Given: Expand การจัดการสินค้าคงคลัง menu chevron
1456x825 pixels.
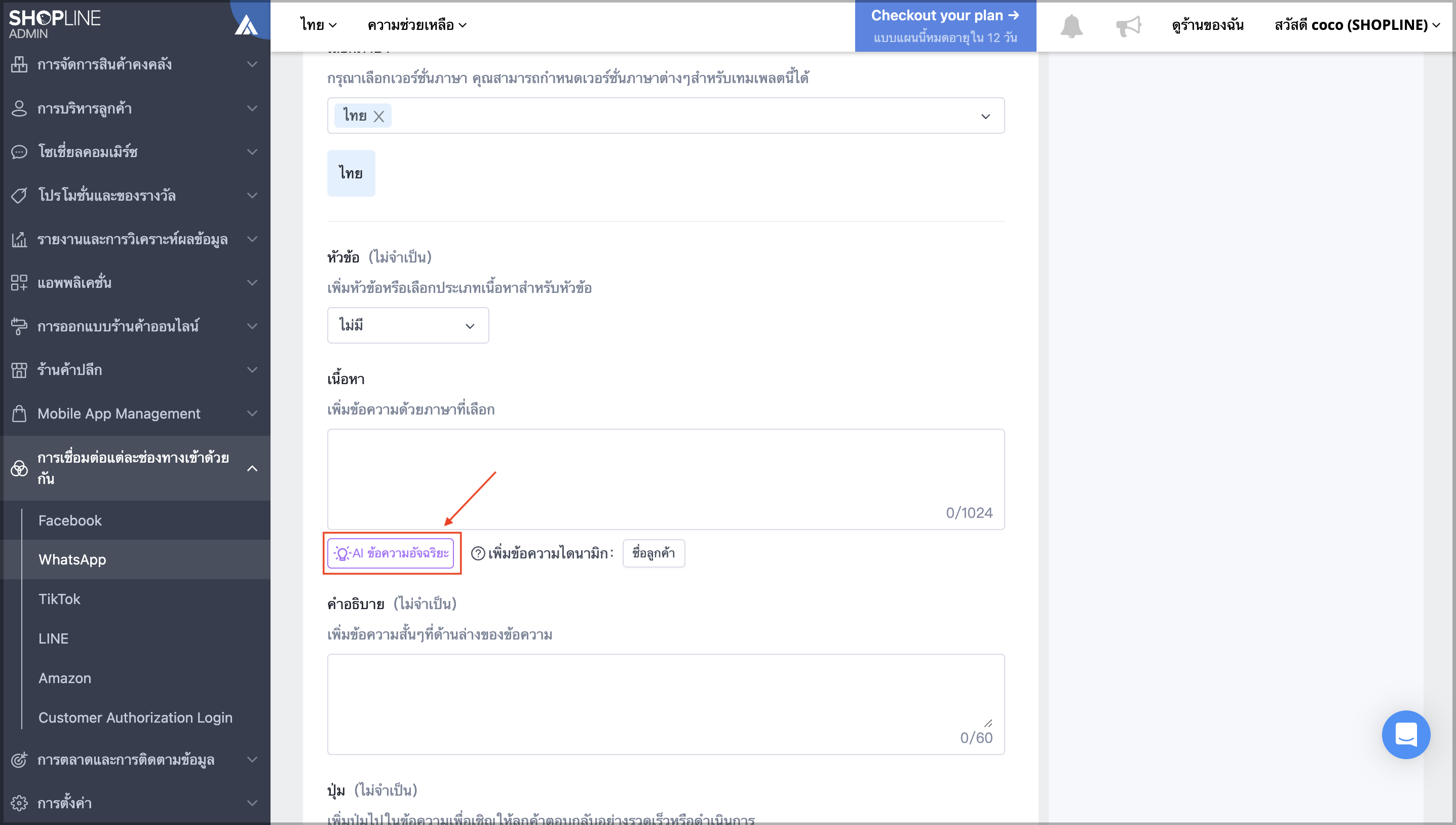Looking at the screenshot, I should coord(253,64).
